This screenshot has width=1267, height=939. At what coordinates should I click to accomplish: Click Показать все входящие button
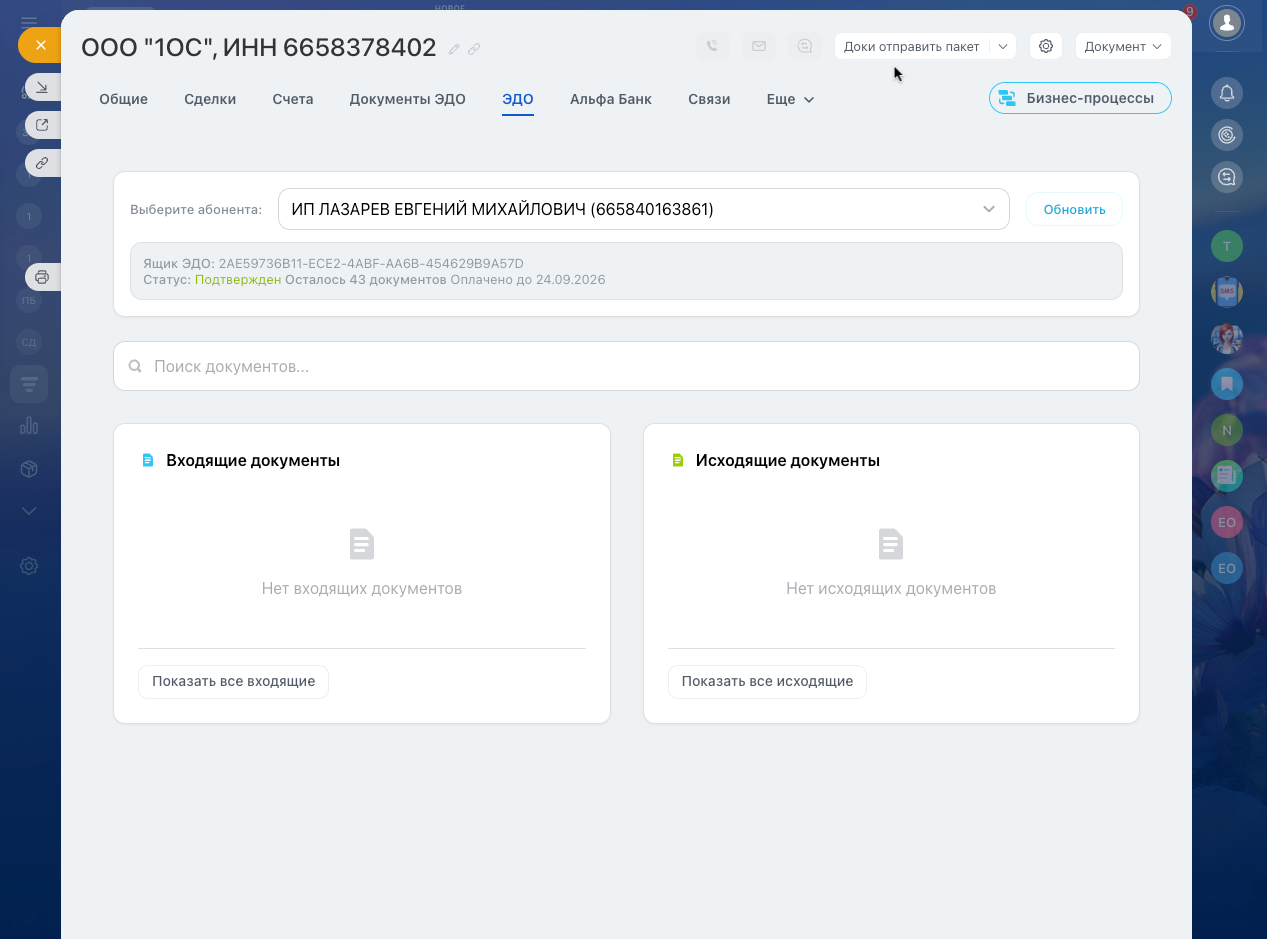(233, 681)
